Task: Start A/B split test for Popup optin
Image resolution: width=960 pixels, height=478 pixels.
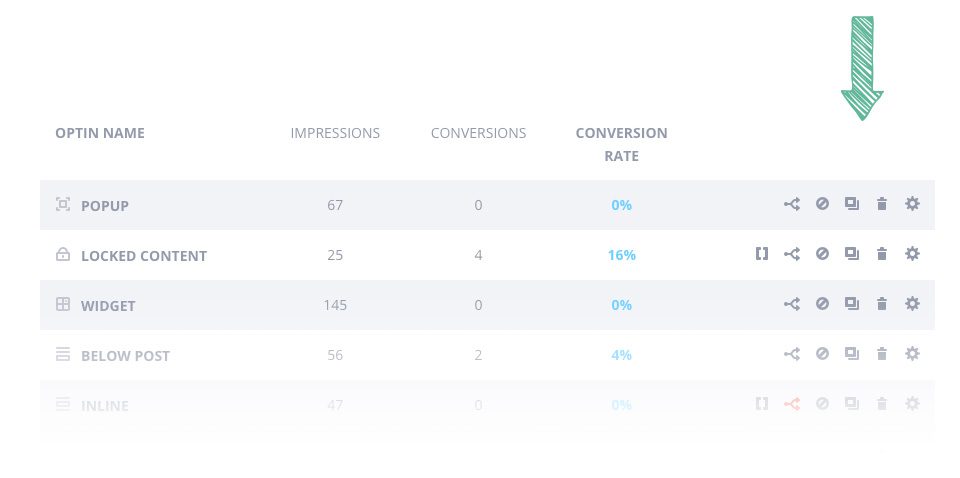Action: (792, 204)
